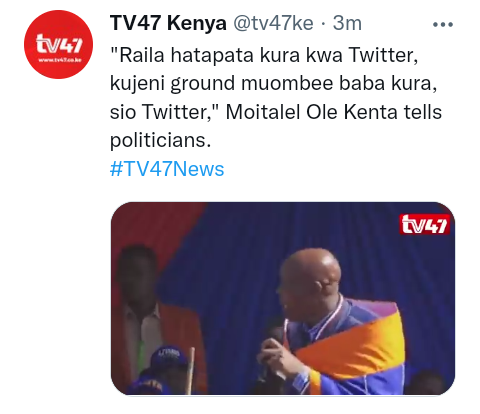Viewport: 480px width, 414px height.
Task: Play the embedded video of the speaker
Action: (283, 298)
